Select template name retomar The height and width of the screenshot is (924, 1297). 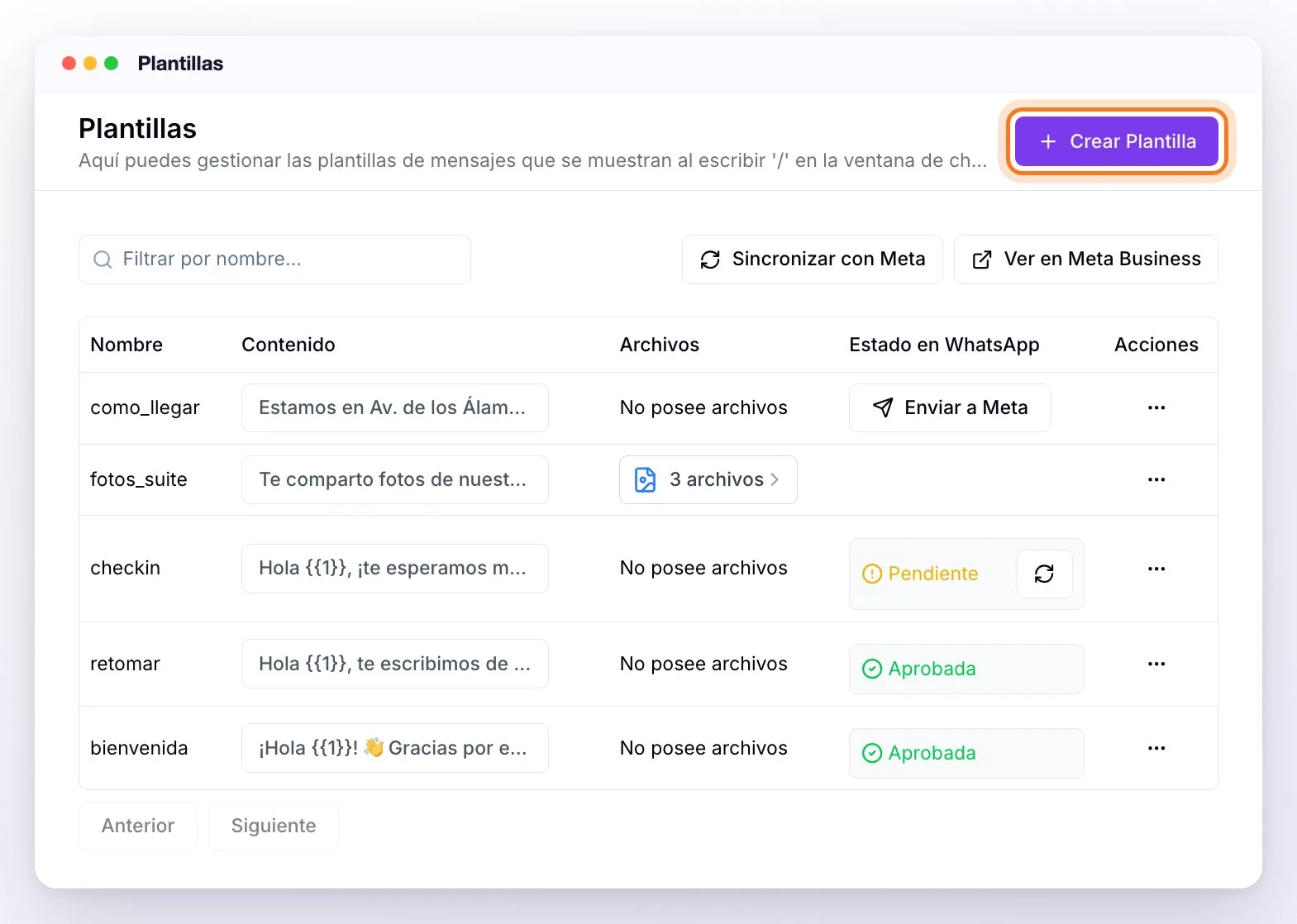[x=125, y=664]
